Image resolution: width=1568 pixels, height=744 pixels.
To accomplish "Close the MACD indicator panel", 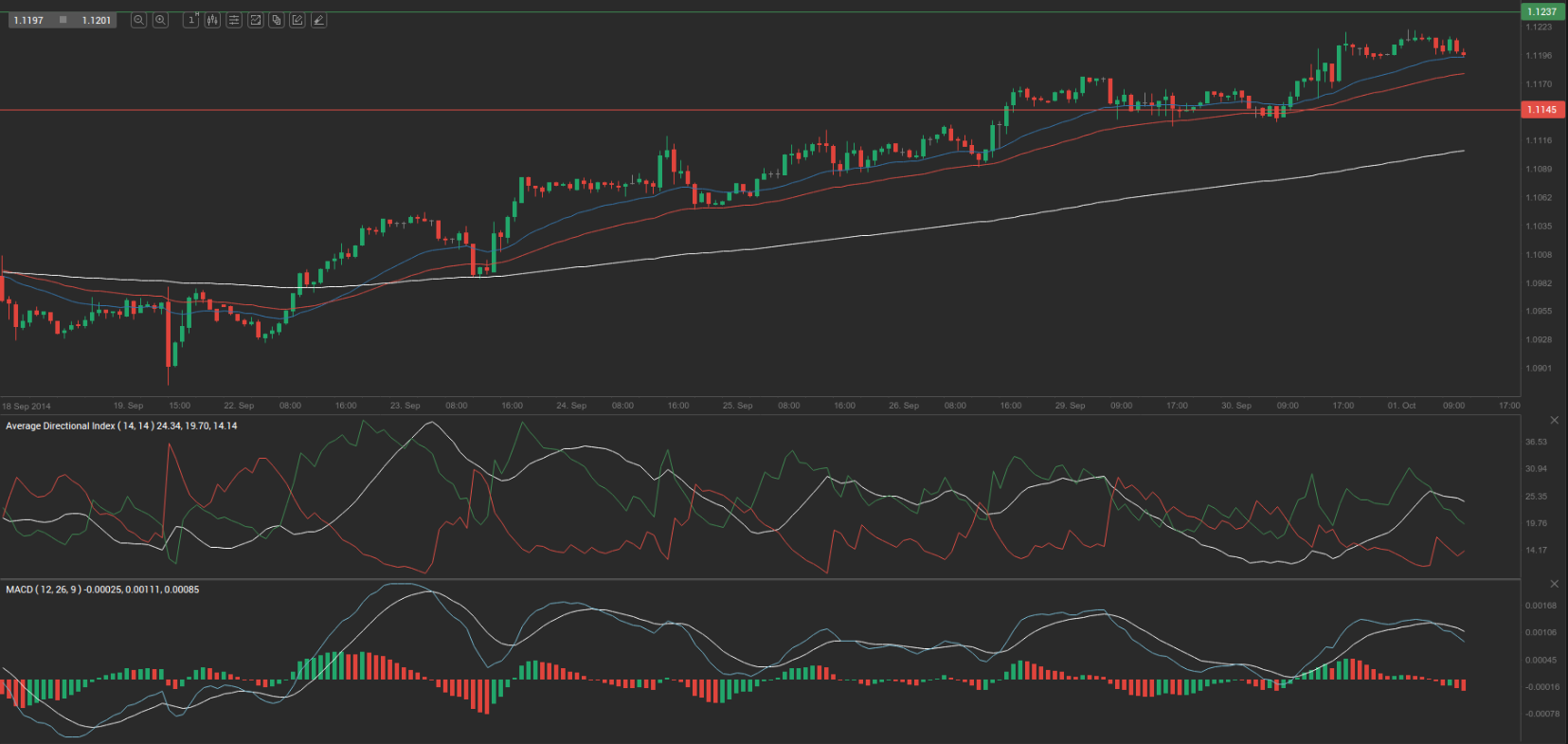I will pos(1554,584).
